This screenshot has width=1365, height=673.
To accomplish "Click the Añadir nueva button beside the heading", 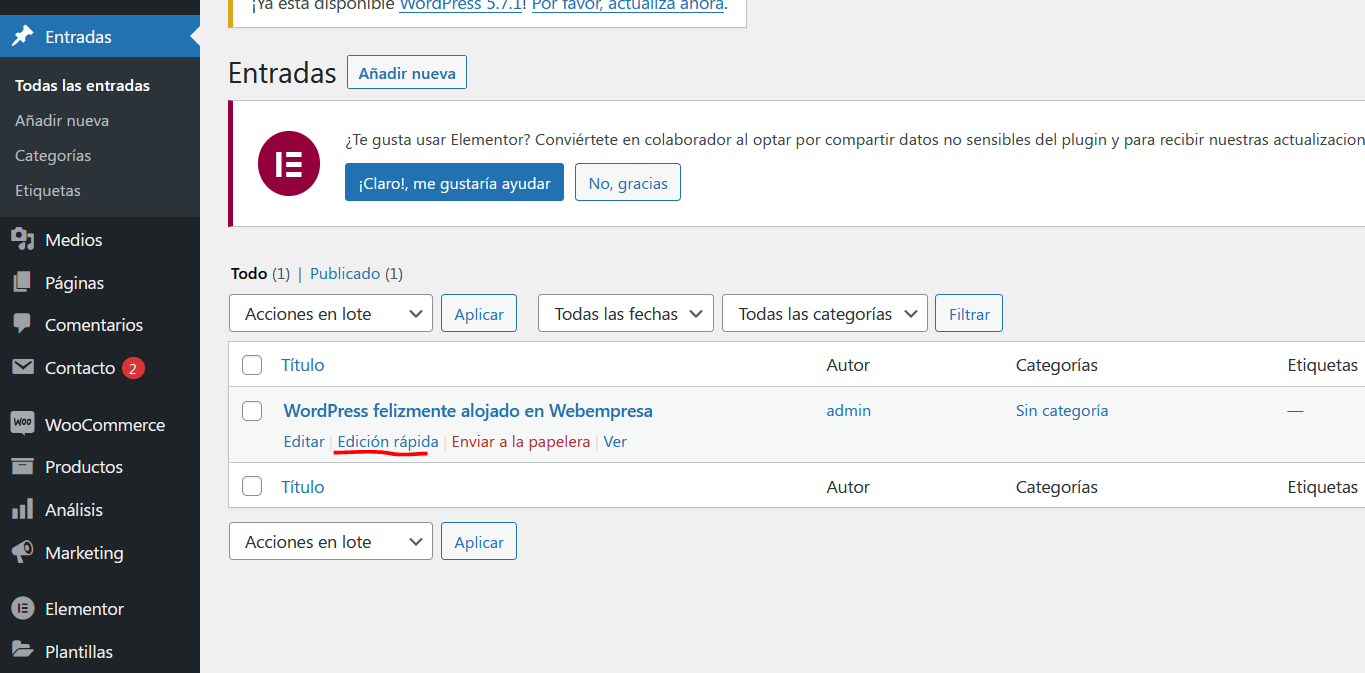I will (407, 73).
